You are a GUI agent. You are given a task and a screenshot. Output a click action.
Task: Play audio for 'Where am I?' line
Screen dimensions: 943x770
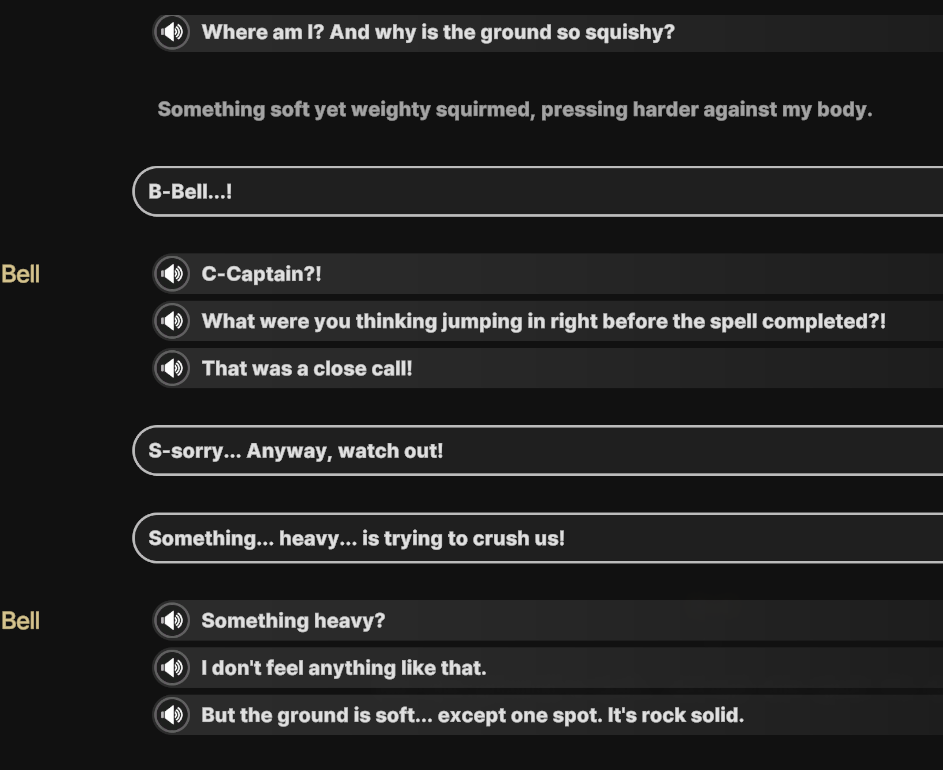[172, 32]
